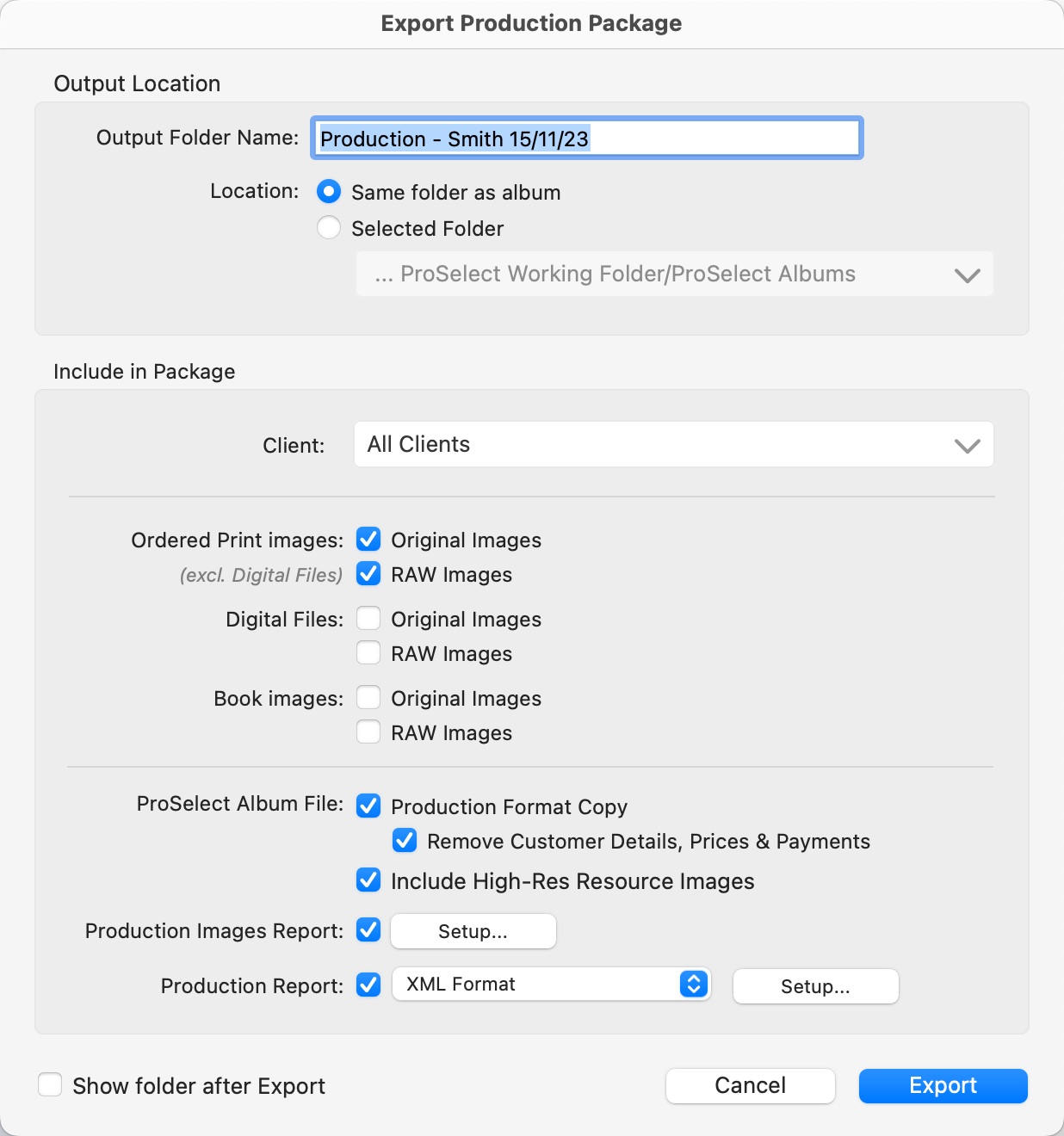Toggle the Production Format Copy checkbox
Screen dimensions: 1064x1136
click(x=368, y=806)
